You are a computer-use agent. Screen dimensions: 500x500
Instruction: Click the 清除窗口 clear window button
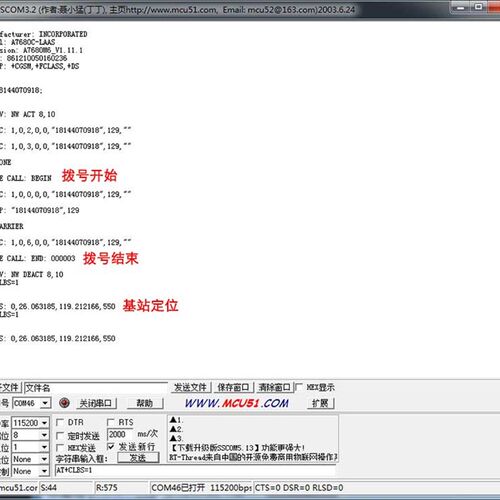click(274, 387)
